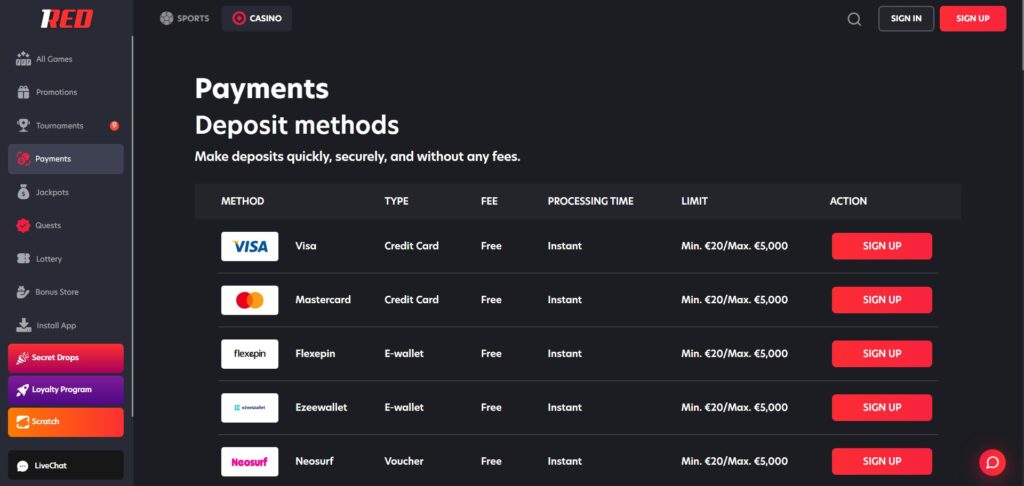Image resolution: width=1024 pixels, height=486 pixels.
Task: Open Quests page
Action: click(x=48, y=225)
